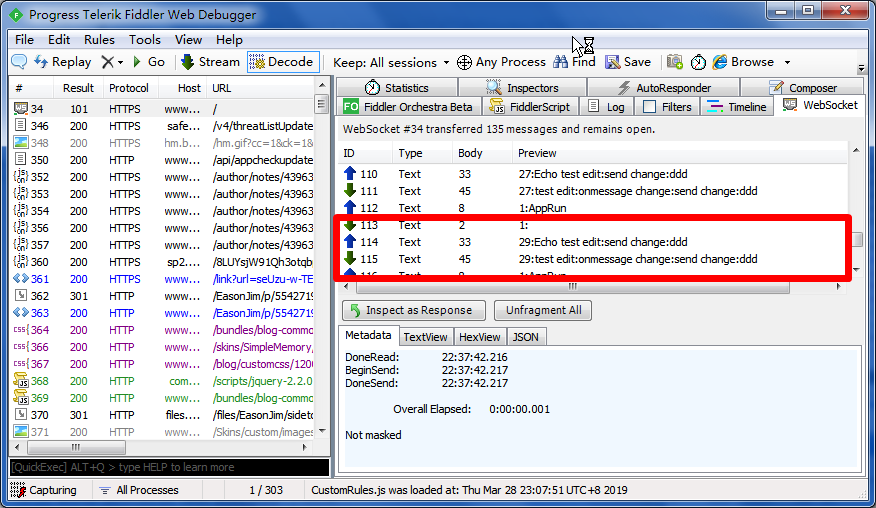Select session 364 CSS icon
Screen dimensions: 876x508
click(x=21, y=330)
